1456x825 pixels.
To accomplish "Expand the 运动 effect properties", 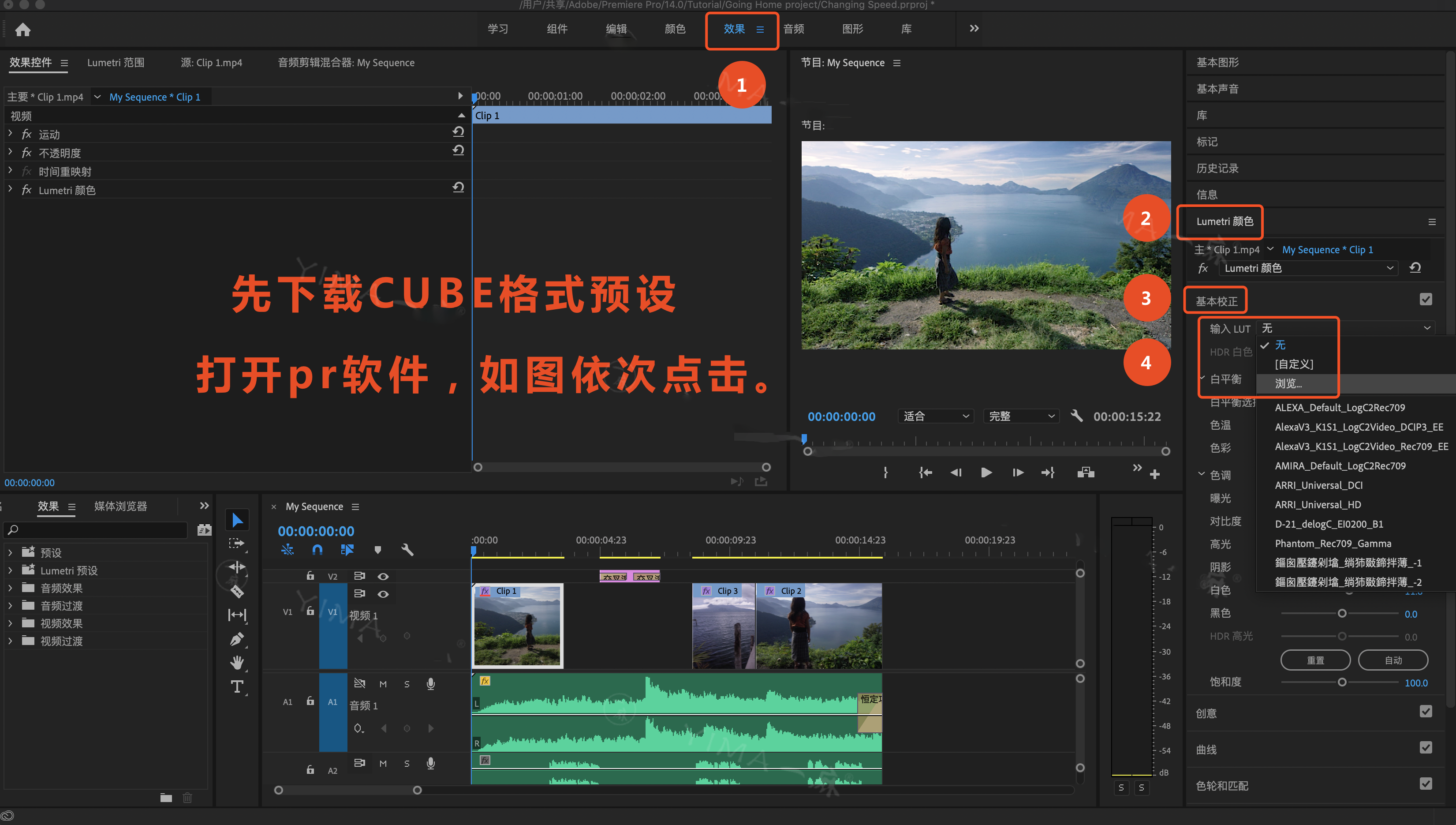I will pos(10,134).
